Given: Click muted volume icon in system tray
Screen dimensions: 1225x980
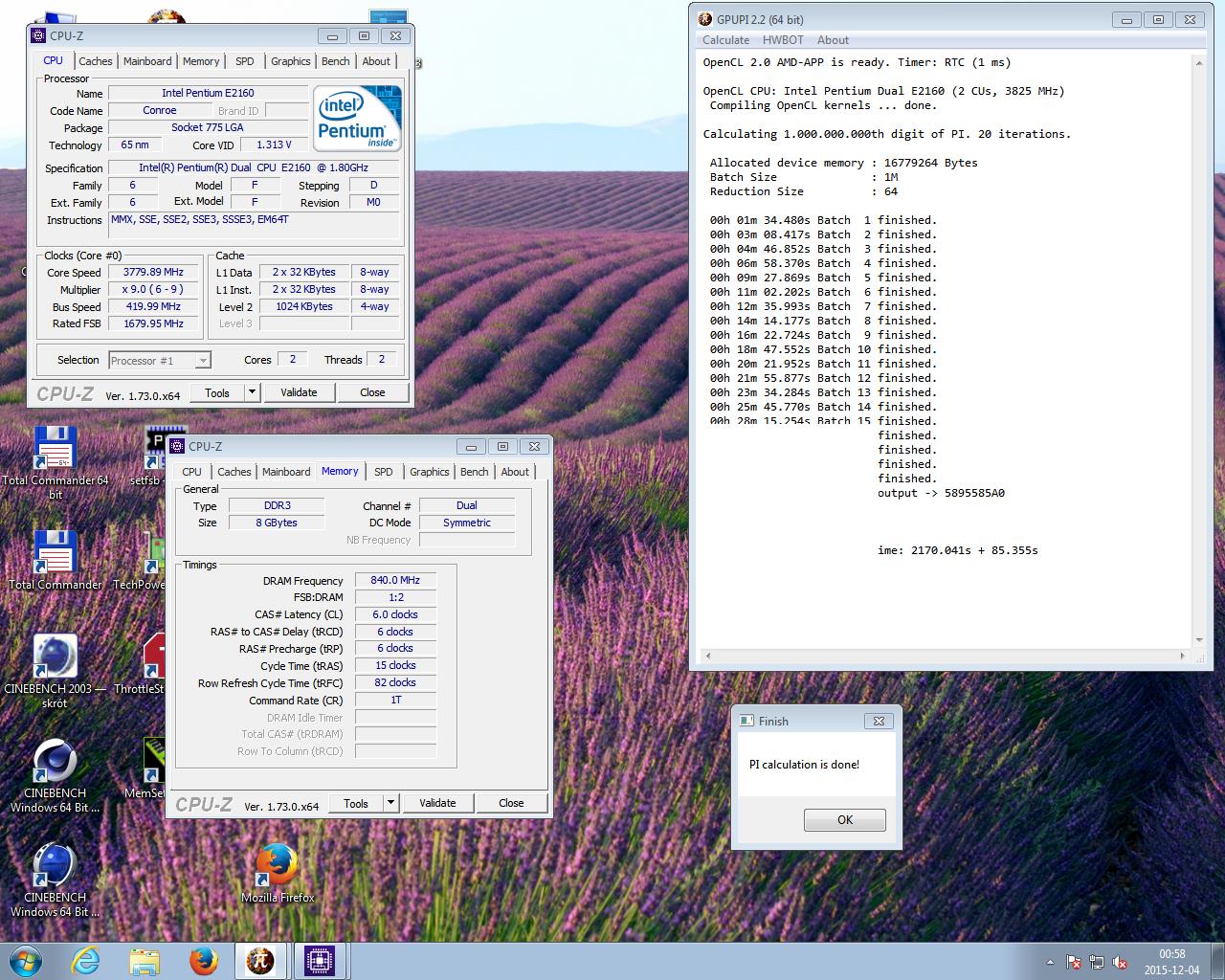Looking at the screenshot, I should 1120,962.
